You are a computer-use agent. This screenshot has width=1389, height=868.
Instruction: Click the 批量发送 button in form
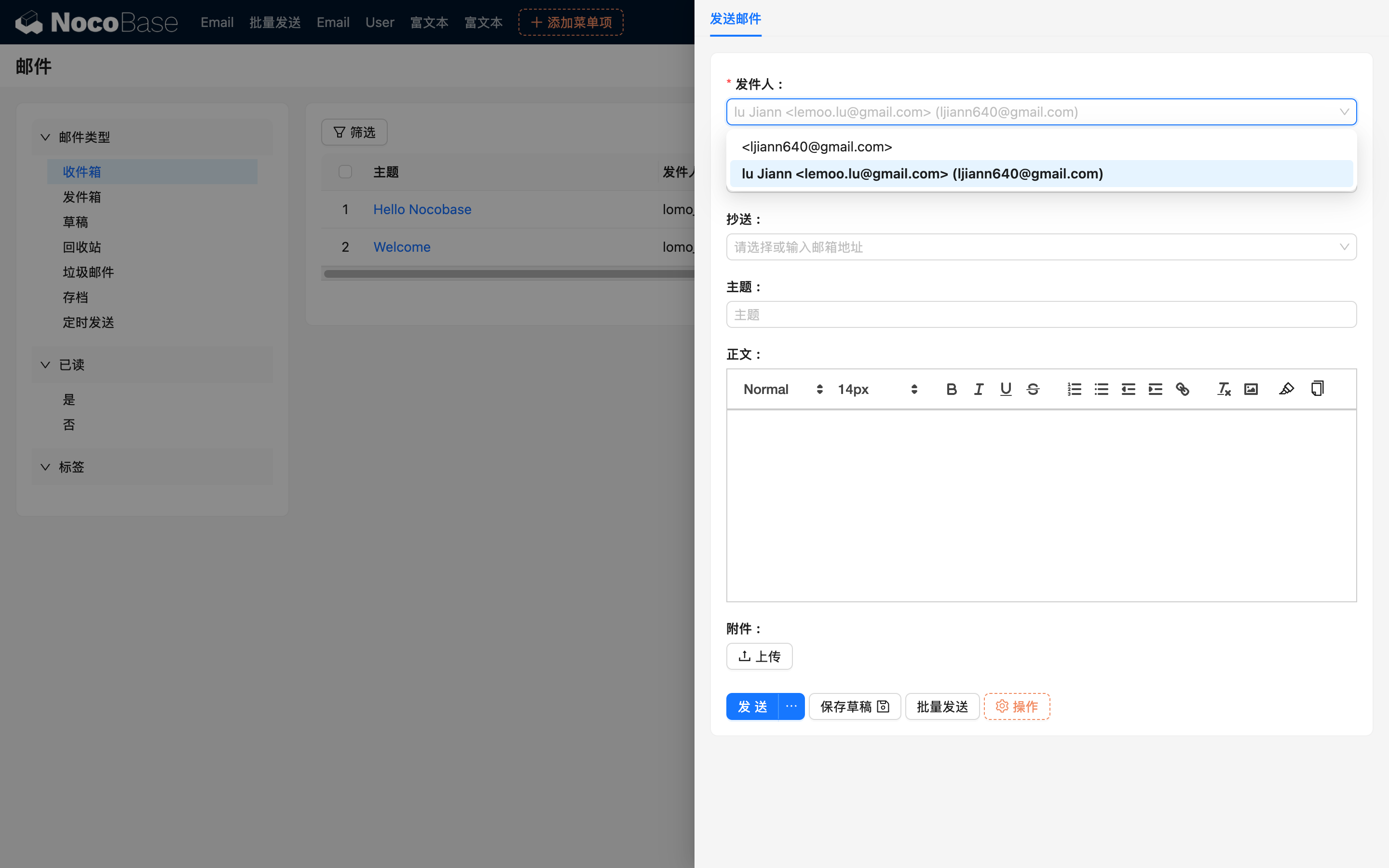[942, 706]
